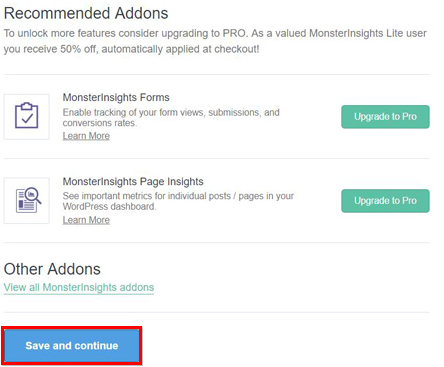Image resolution: width=444 pixels, height=367 pixels.
Task: Click the upgrading to PRO intro sentence
Action: click(x=215, y=33)
